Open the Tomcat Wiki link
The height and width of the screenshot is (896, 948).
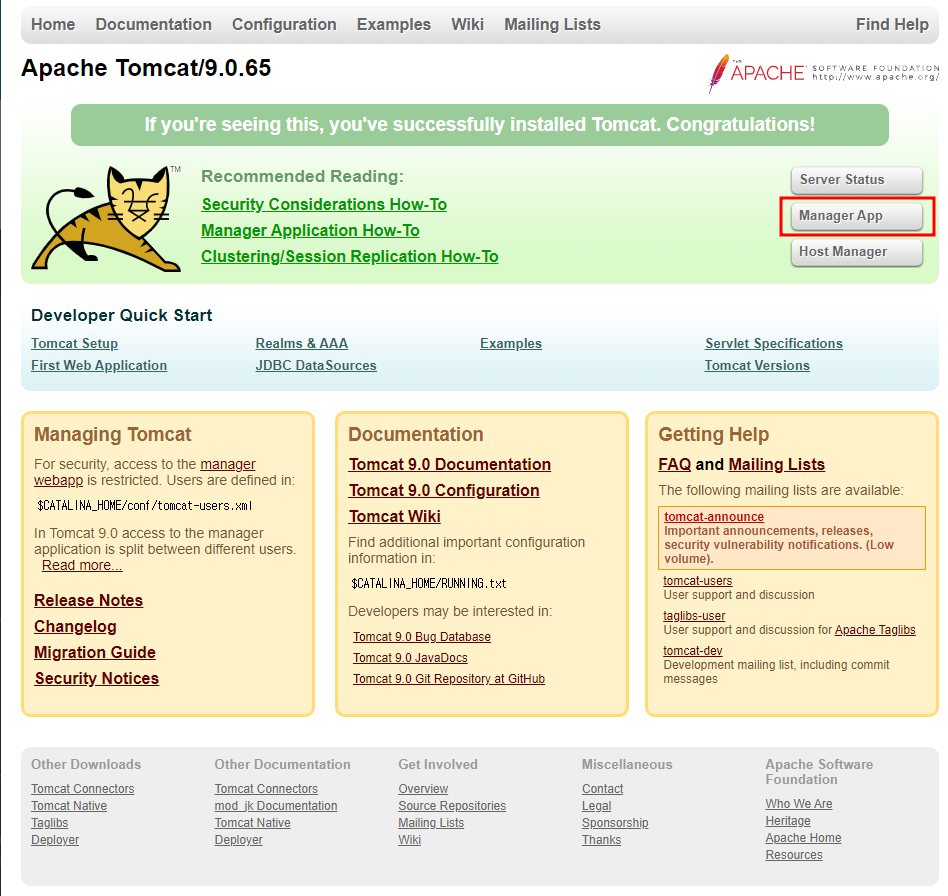click(394, 516)
